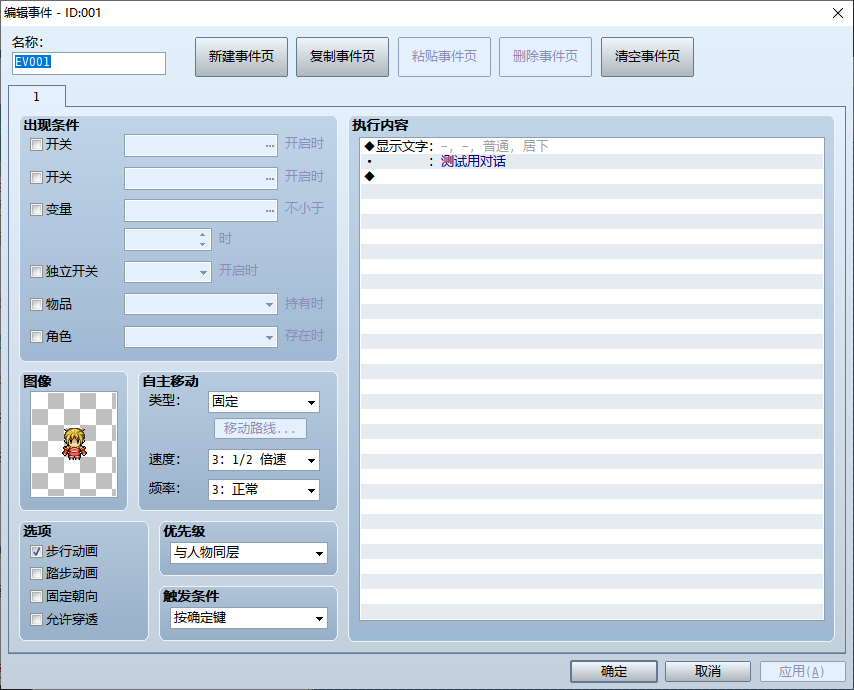Click the character sprite image preview
Image resolution: width=854 pixels, height=690 pixels.
[x=74, y=444]
